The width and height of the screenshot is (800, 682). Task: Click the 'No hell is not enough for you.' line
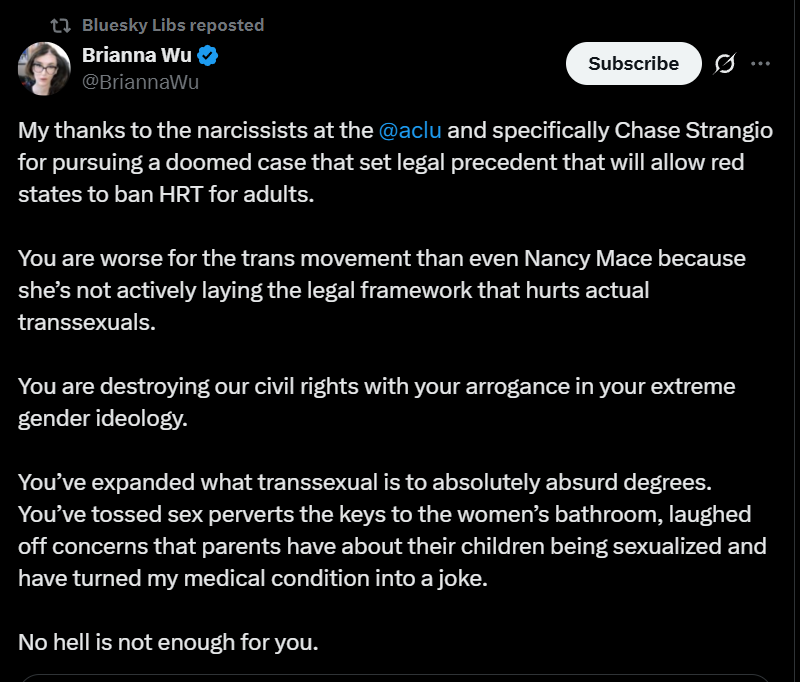click(x=168, y=643)
